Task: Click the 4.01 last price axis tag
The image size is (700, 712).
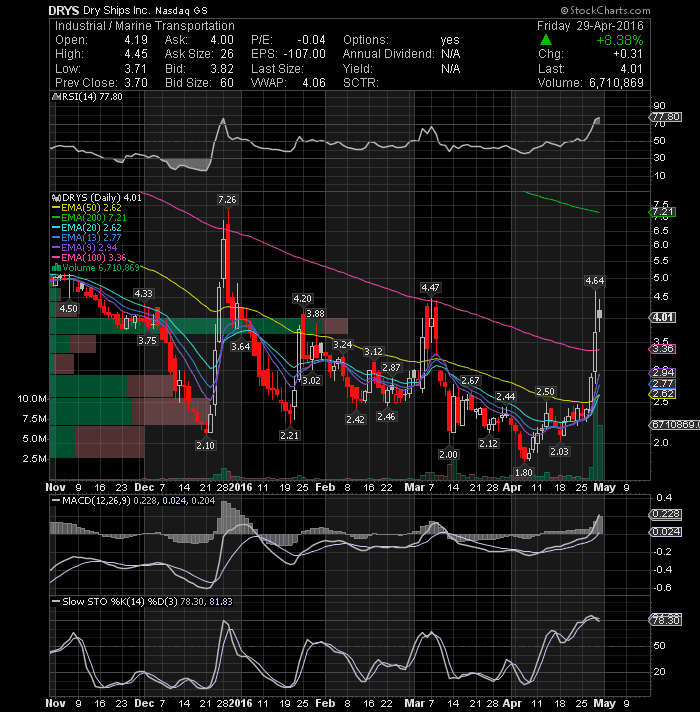Action: point(663,317)
